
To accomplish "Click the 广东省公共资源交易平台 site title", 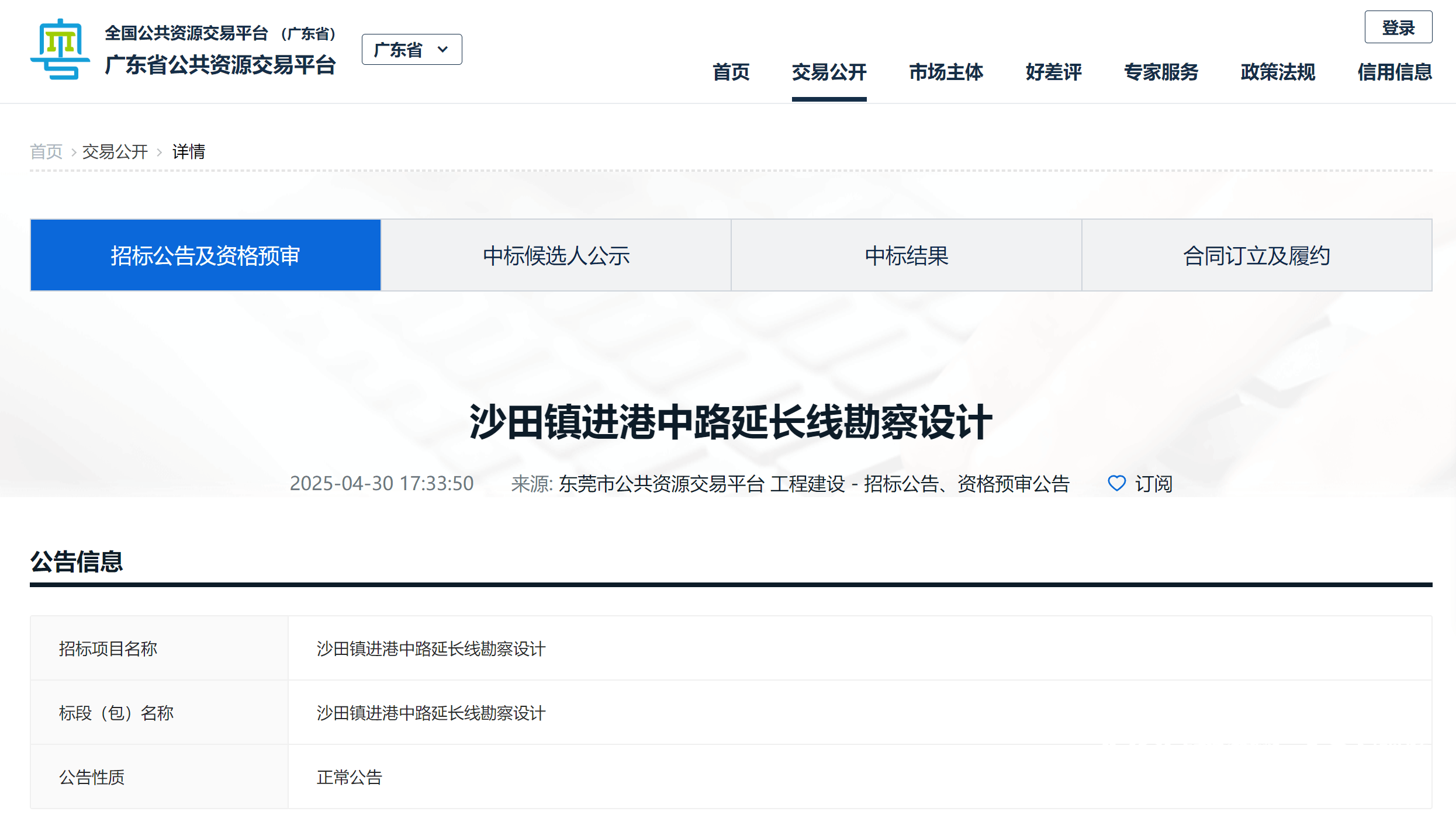I will tap(220, 65).
